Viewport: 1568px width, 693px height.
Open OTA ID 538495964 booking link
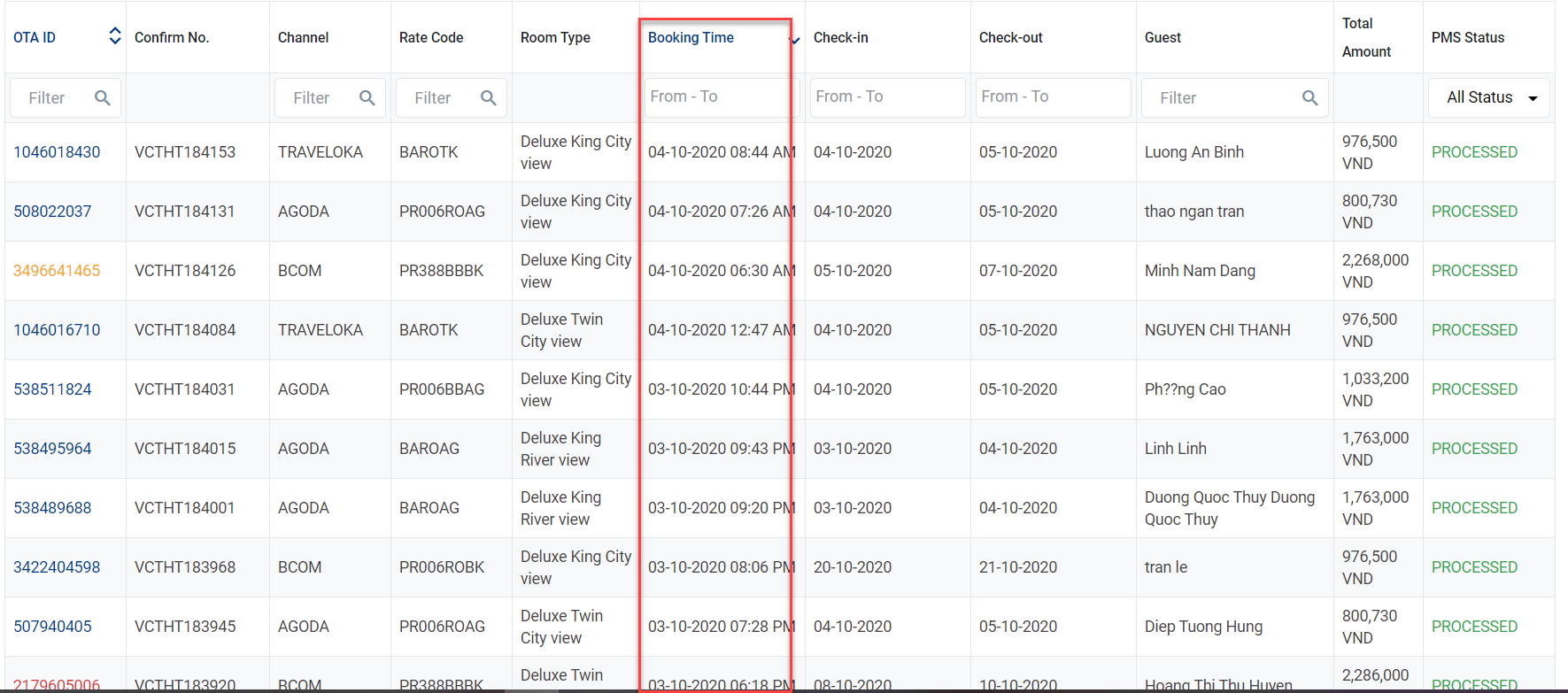tap(52, 449)
